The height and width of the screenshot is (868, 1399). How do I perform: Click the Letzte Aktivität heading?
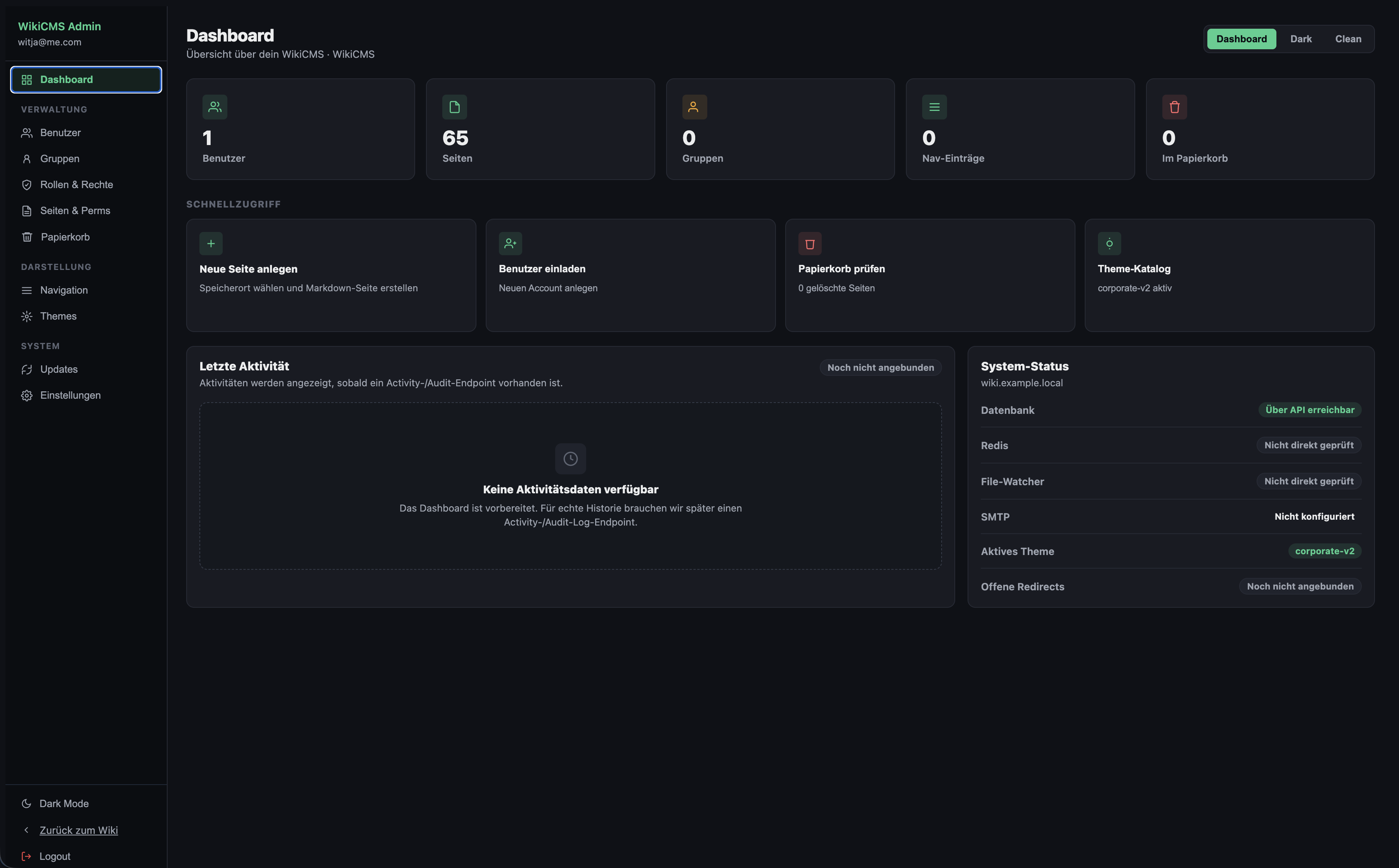[x=244, y=366]
